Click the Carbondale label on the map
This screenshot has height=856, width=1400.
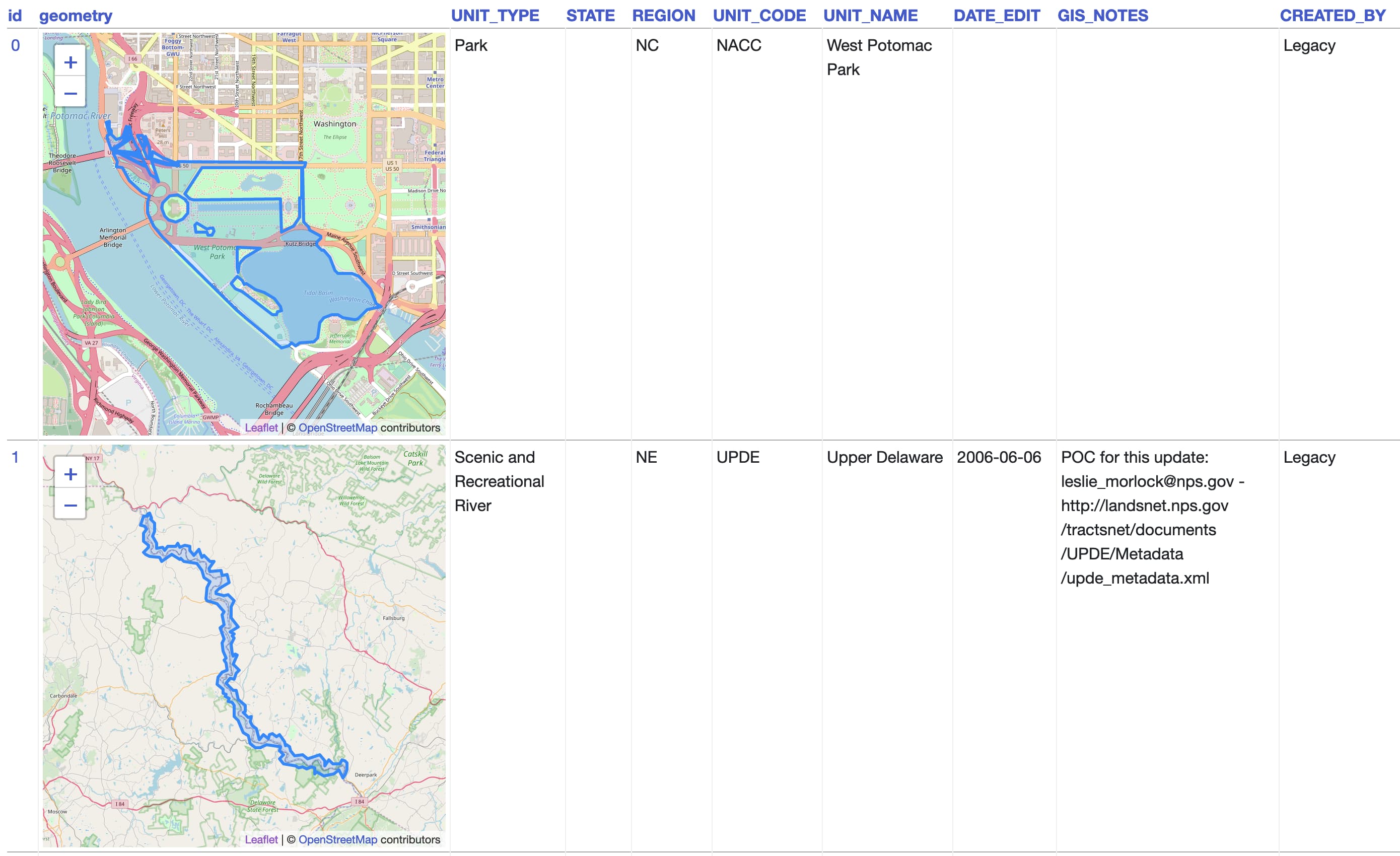tap(63, 695)
